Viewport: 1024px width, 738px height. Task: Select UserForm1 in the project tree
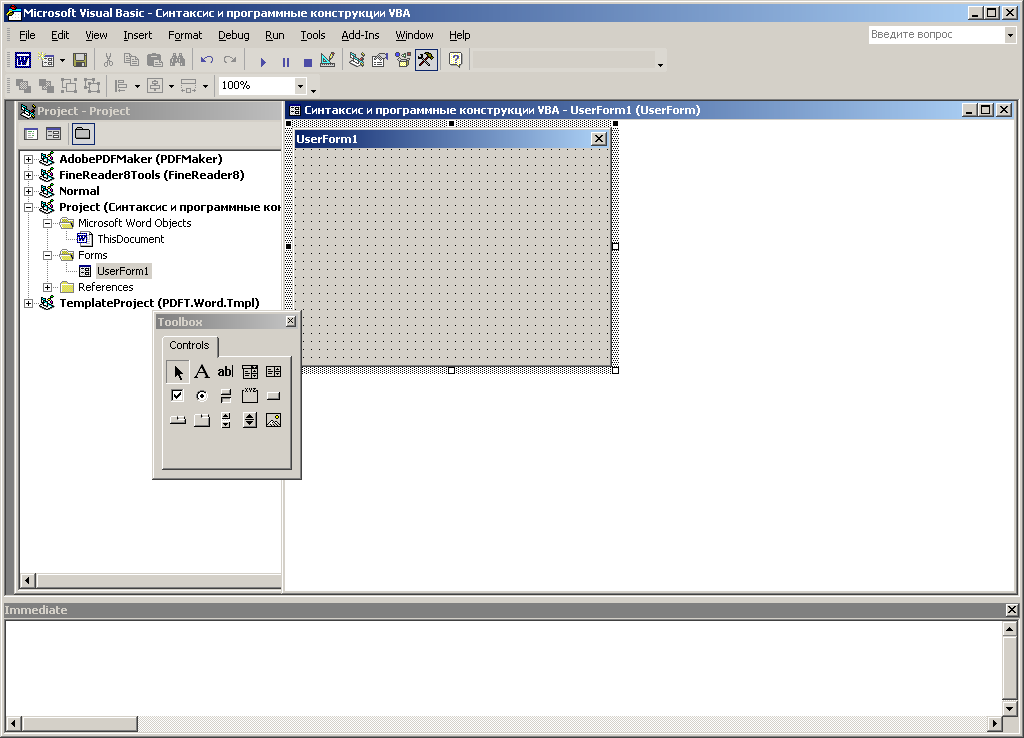click(x=123, y=271)
